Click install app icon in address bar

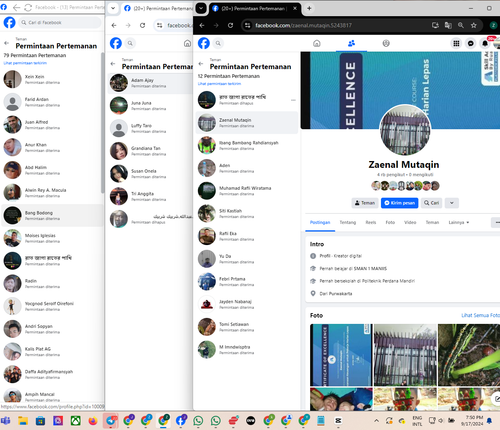click(435, 25)
